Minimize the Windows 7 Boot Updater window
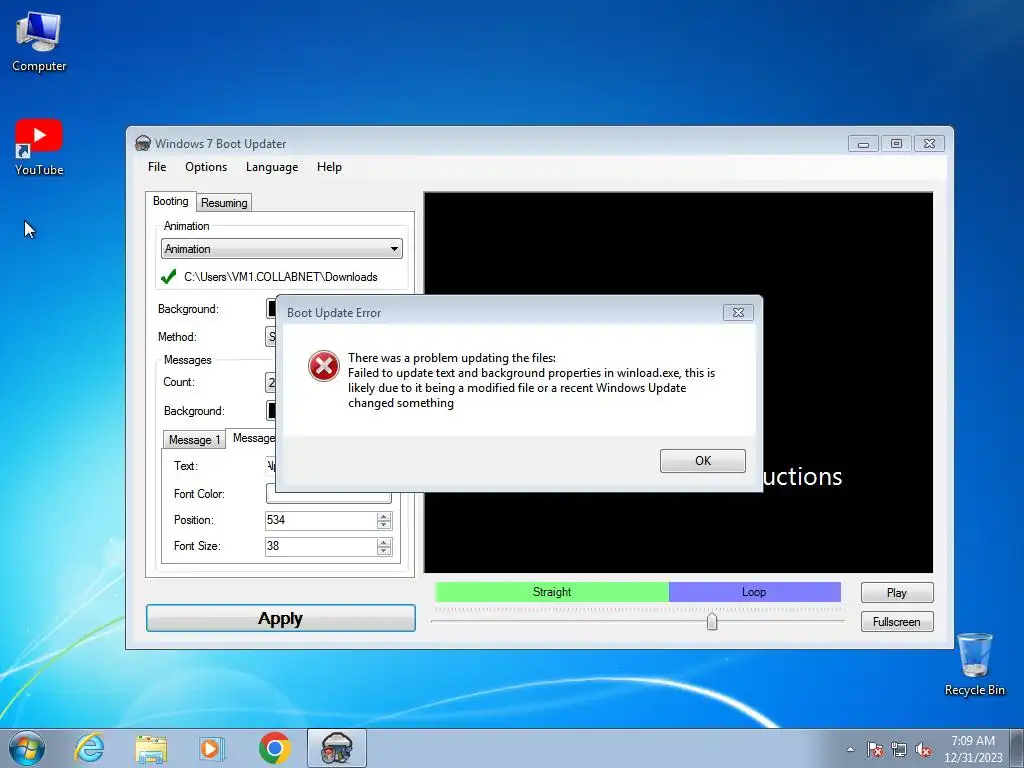The height and width of the screenshot is (768, 1024). [x=863, y=144]
